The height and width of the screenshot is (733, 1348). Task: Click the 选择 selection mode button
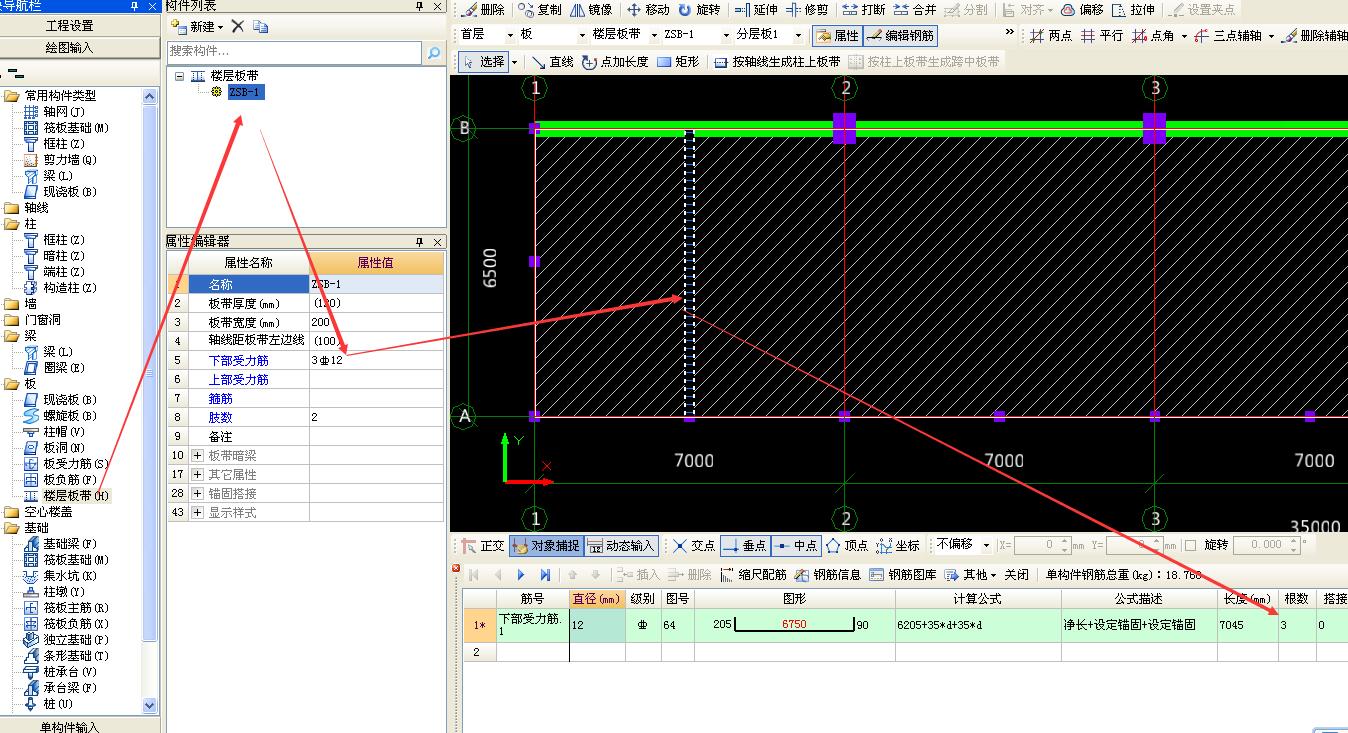click(x=484, y=61)
